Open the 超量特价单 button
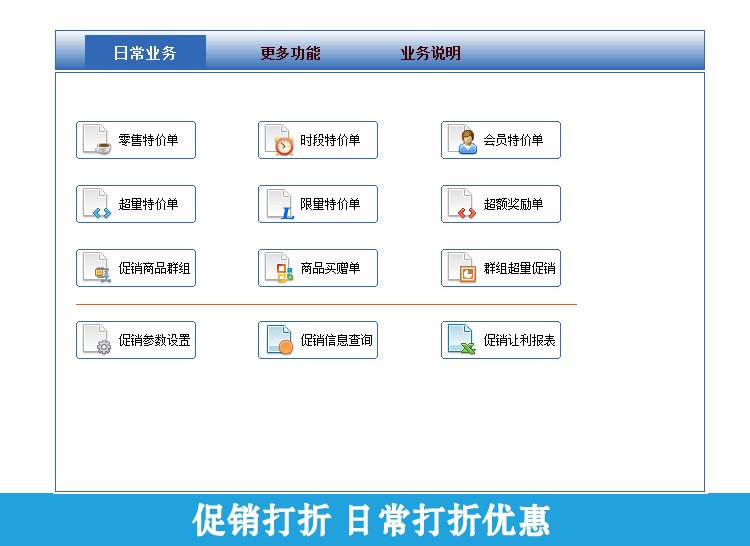 pyautogui.click(x=136, y=204)
